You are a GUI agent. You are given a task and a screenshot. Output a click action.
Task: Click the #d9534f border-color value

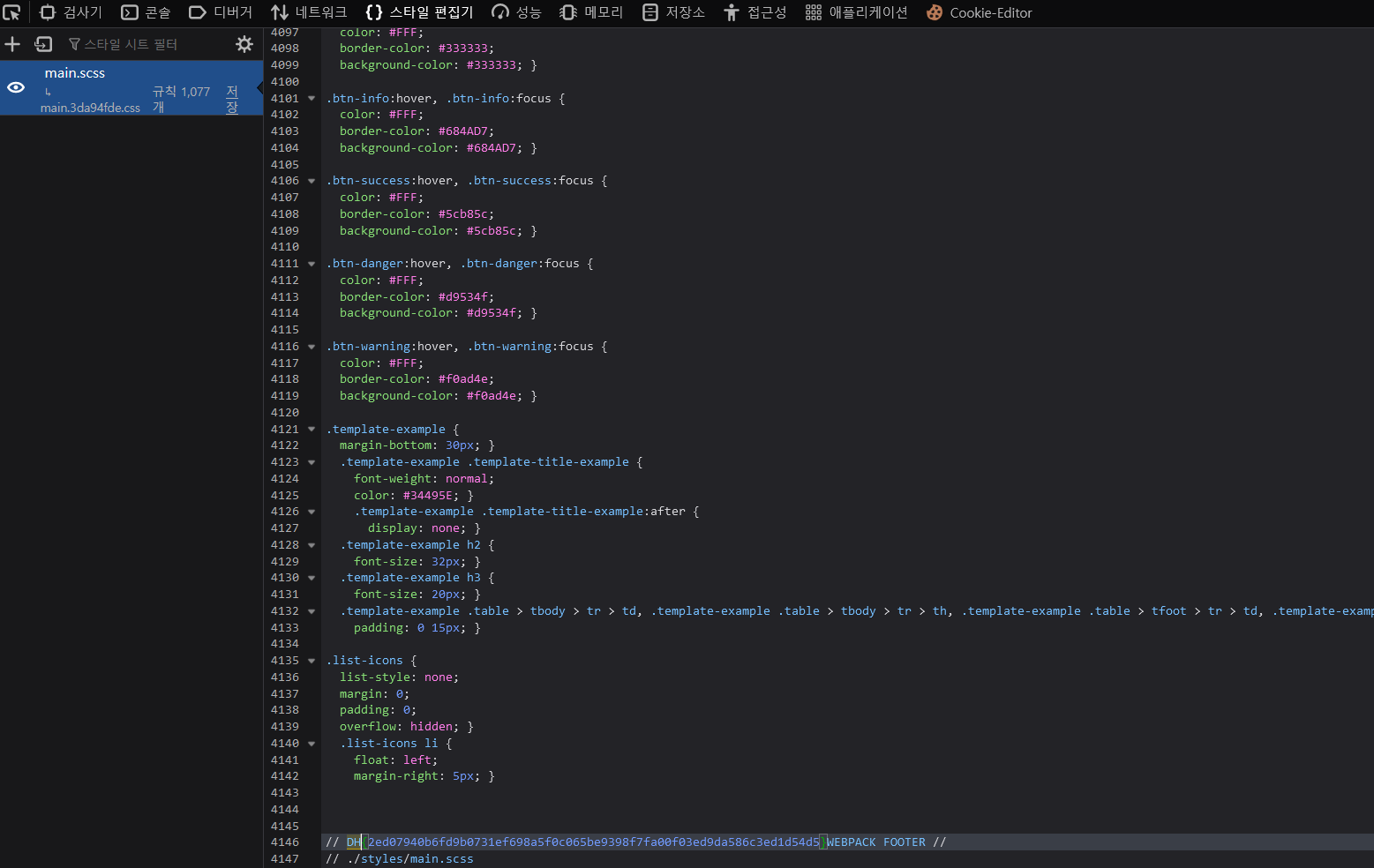pos(462,297)
